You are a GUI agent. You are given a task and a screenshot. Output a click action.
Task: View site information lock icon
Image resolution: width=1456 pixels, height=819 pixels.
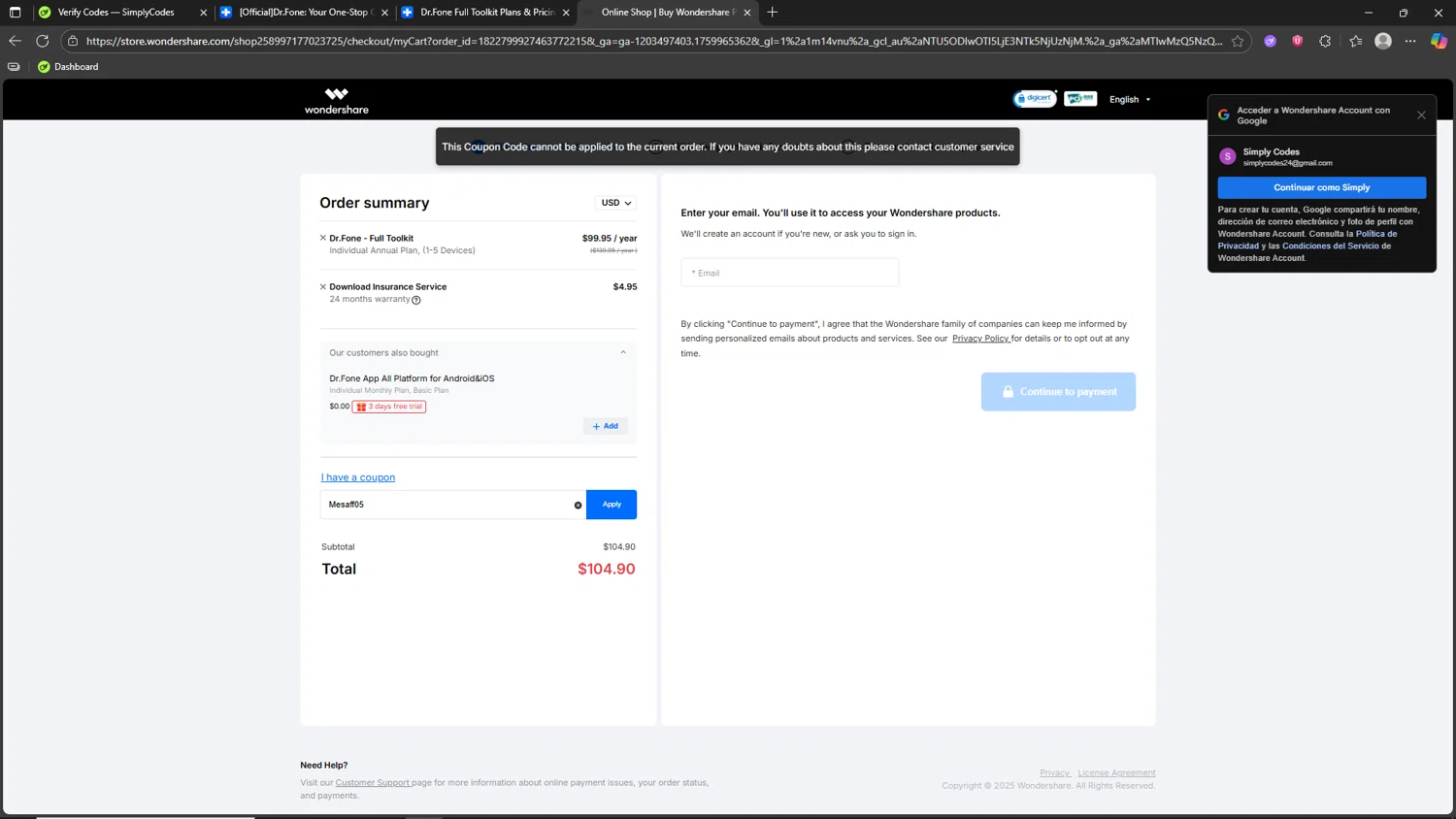coord(73,41)
